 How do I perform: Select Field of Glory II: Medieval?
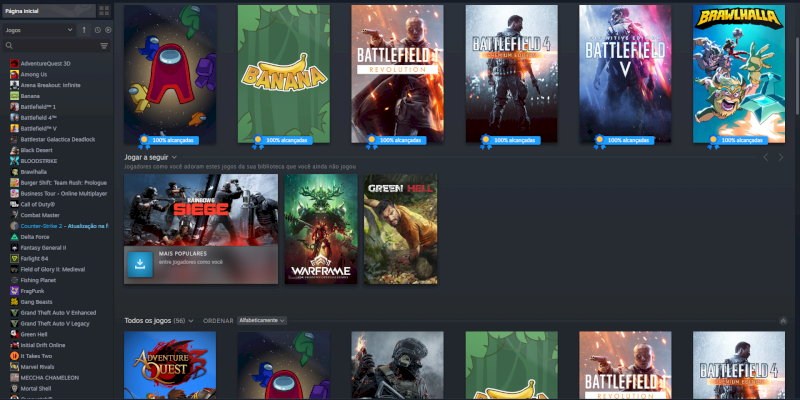pos(53,269)
